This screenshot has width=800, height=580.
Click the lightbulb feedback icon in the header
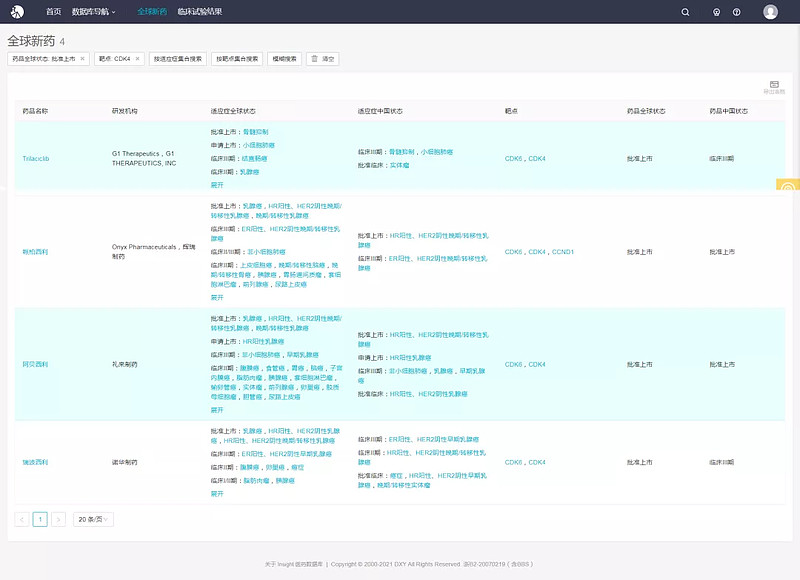coord(716,12)
